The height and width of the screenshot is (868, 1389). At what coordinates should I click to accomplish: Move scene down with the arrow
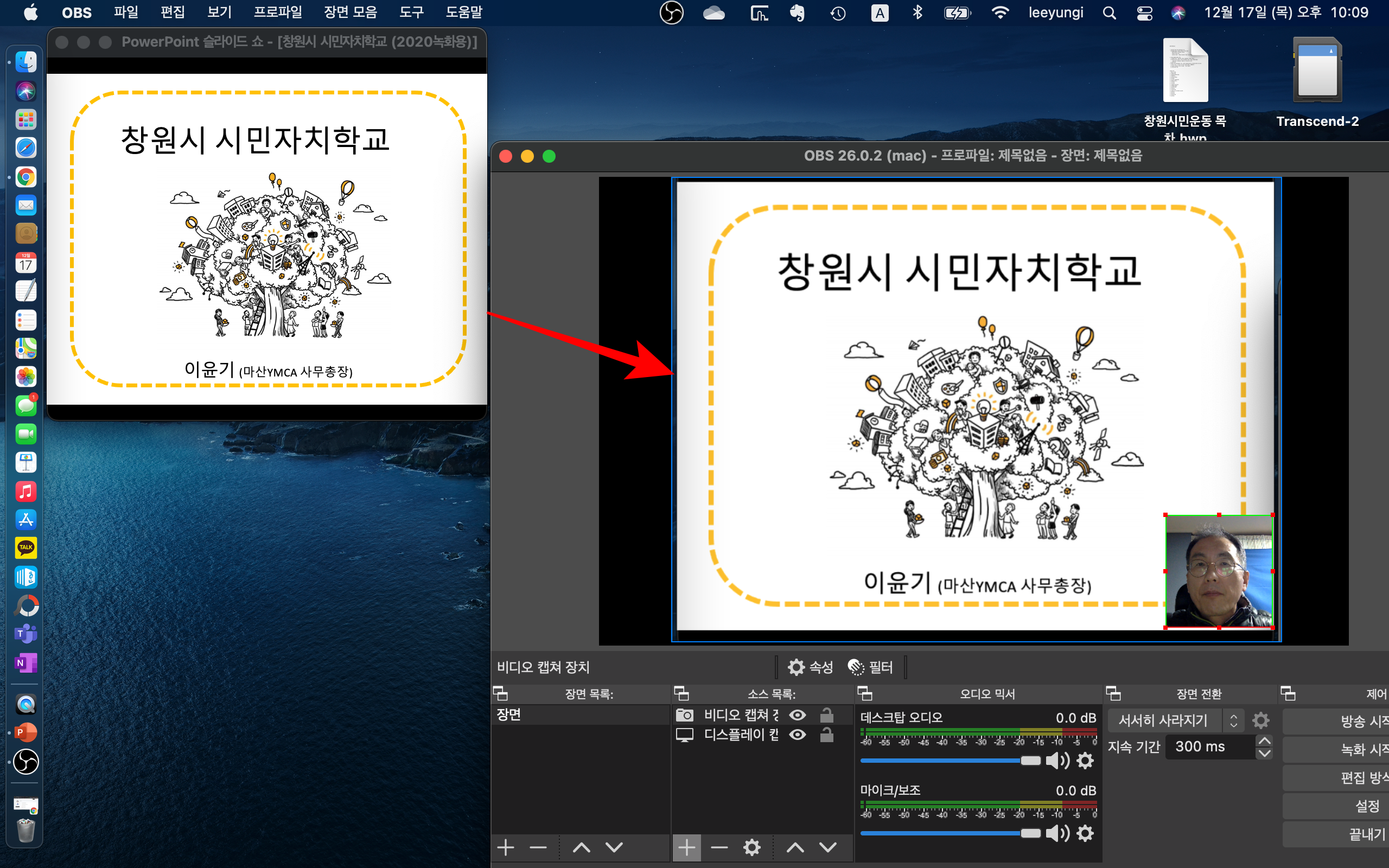tap(614, 847)
